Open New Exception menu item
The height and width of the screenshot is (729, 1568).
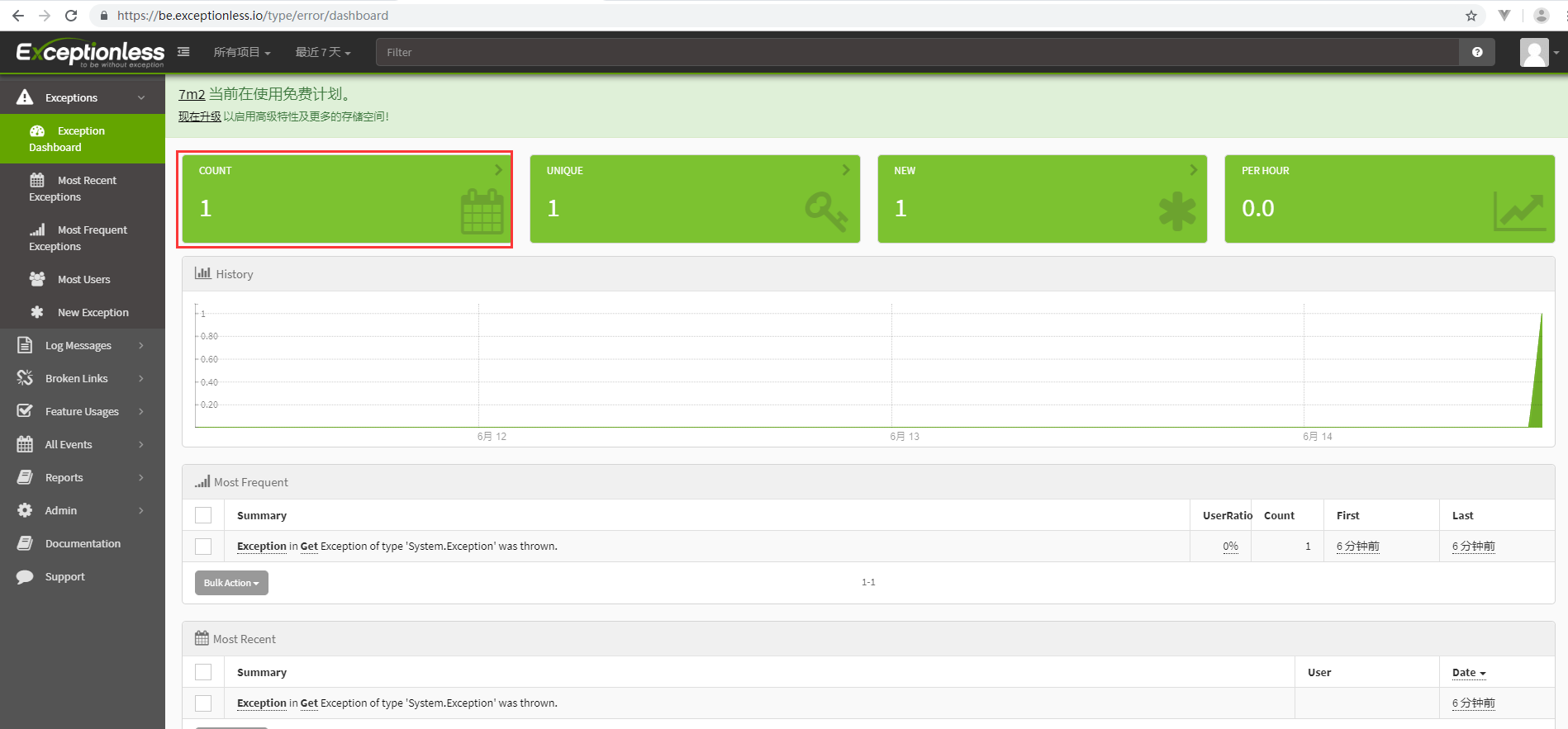pyautogui.click(x=83, y=312)
